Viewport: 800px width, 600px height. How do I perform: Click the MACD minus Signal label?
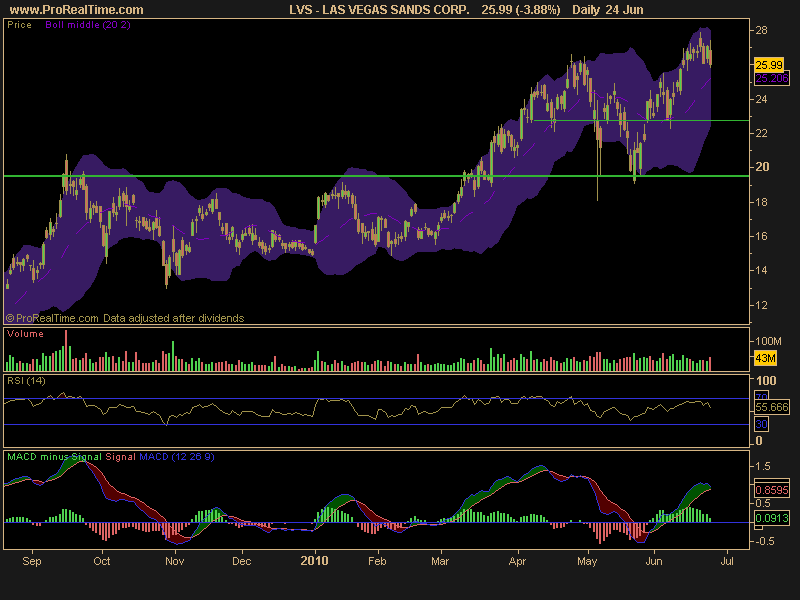pyautogui.click(x=55, y=457)
